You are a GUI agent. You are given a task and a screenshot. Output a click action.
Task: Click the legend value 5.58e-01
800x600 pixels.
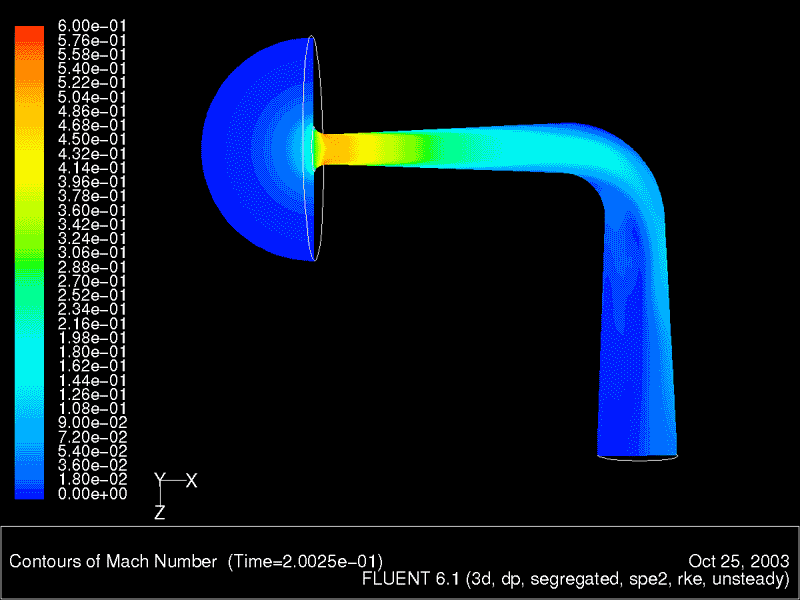click(92, 54)
